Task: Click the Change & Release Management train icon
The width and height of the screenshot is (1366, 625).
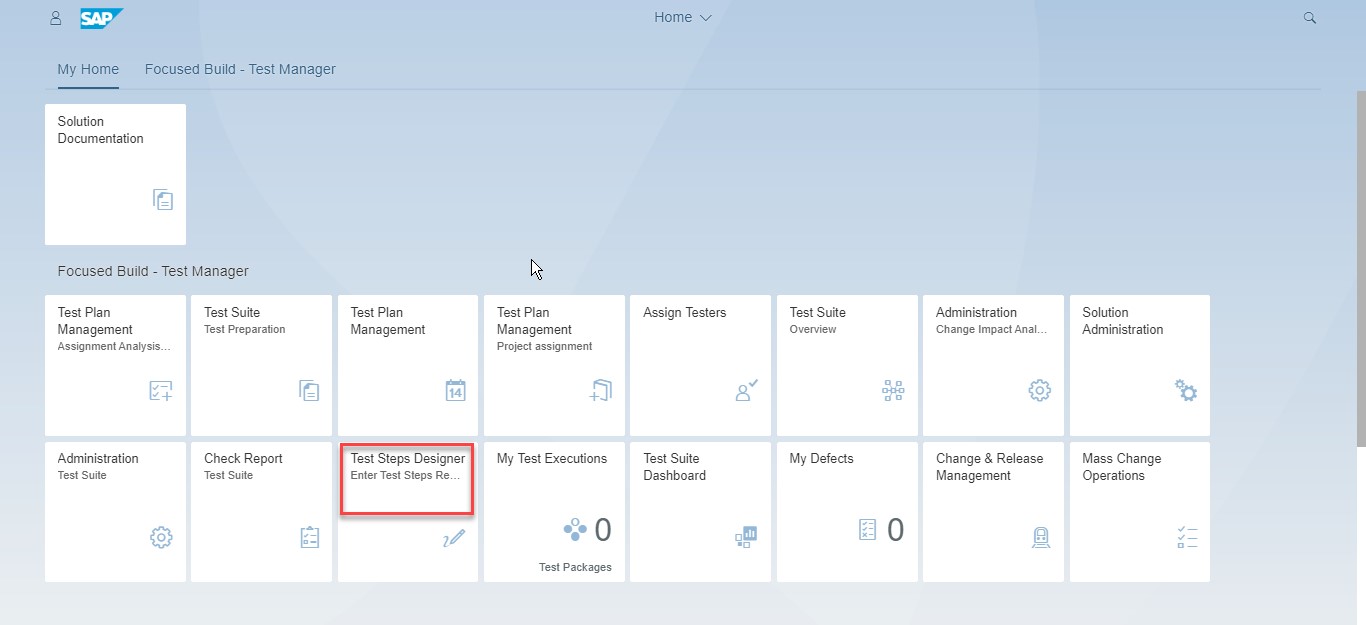Action: click(x=1040, y=537)
